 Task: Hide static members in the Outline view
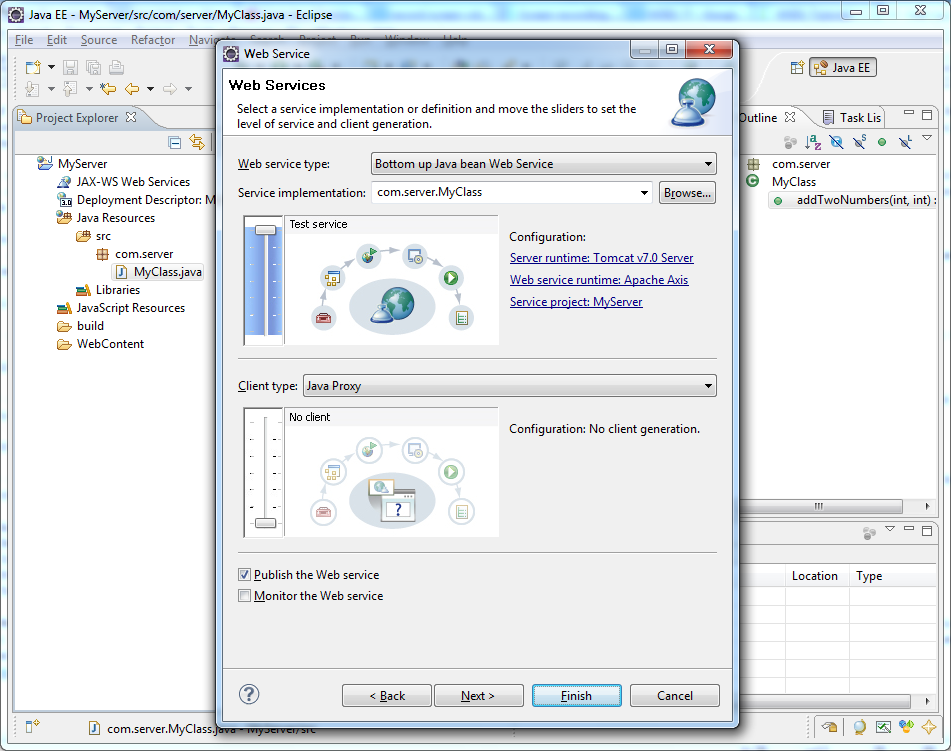[x=859, y=142]
